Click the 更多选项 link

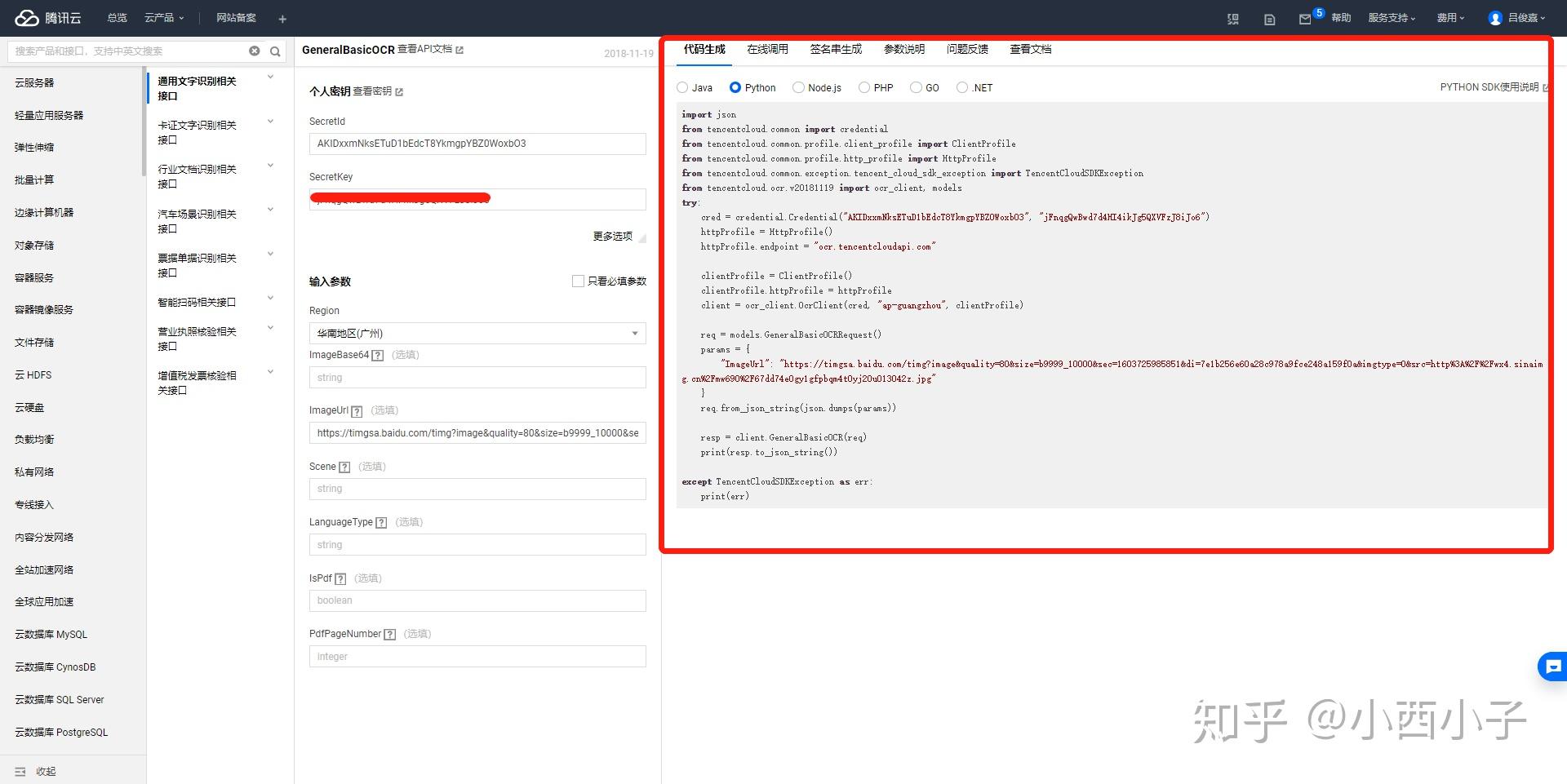[612, 236]
